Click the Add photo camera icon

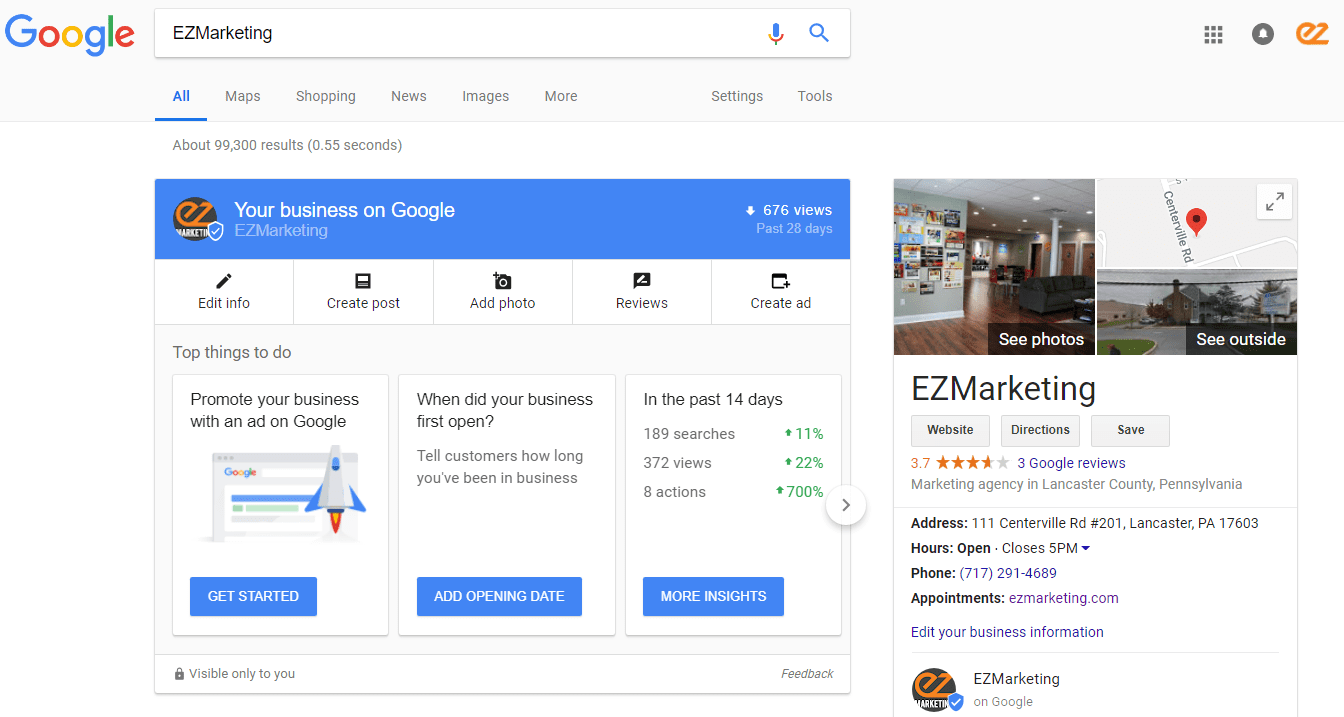(x=502, y=281)
